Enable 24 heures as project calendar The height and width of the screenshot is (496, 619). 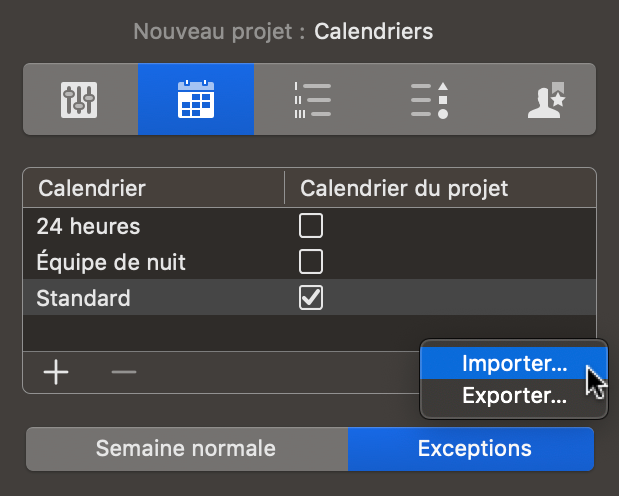coord(311,226)
